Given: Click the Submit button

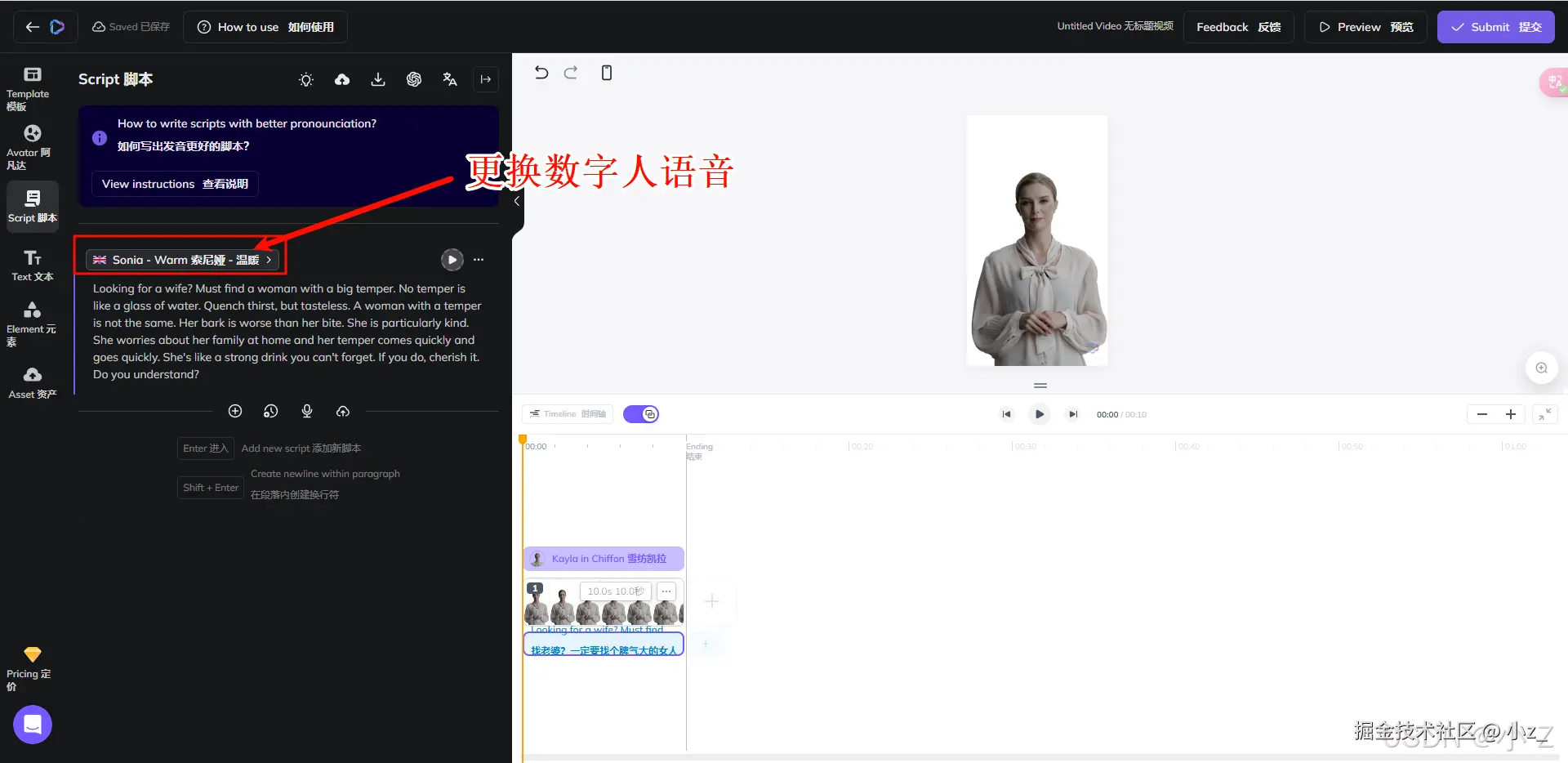Looking at the screenshot, I should (x=1495, y=27).
